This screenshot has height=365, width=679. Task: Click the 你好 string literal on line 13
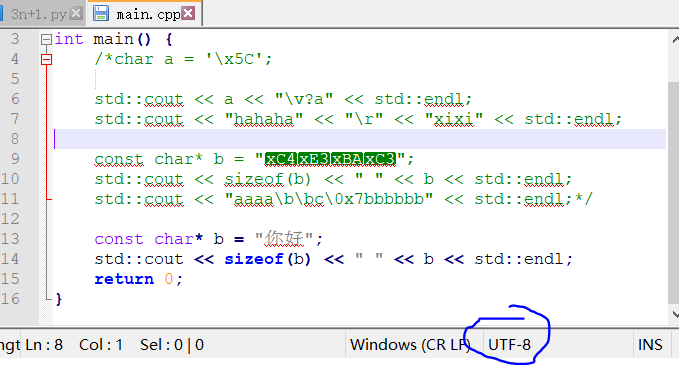pos(284,239)
